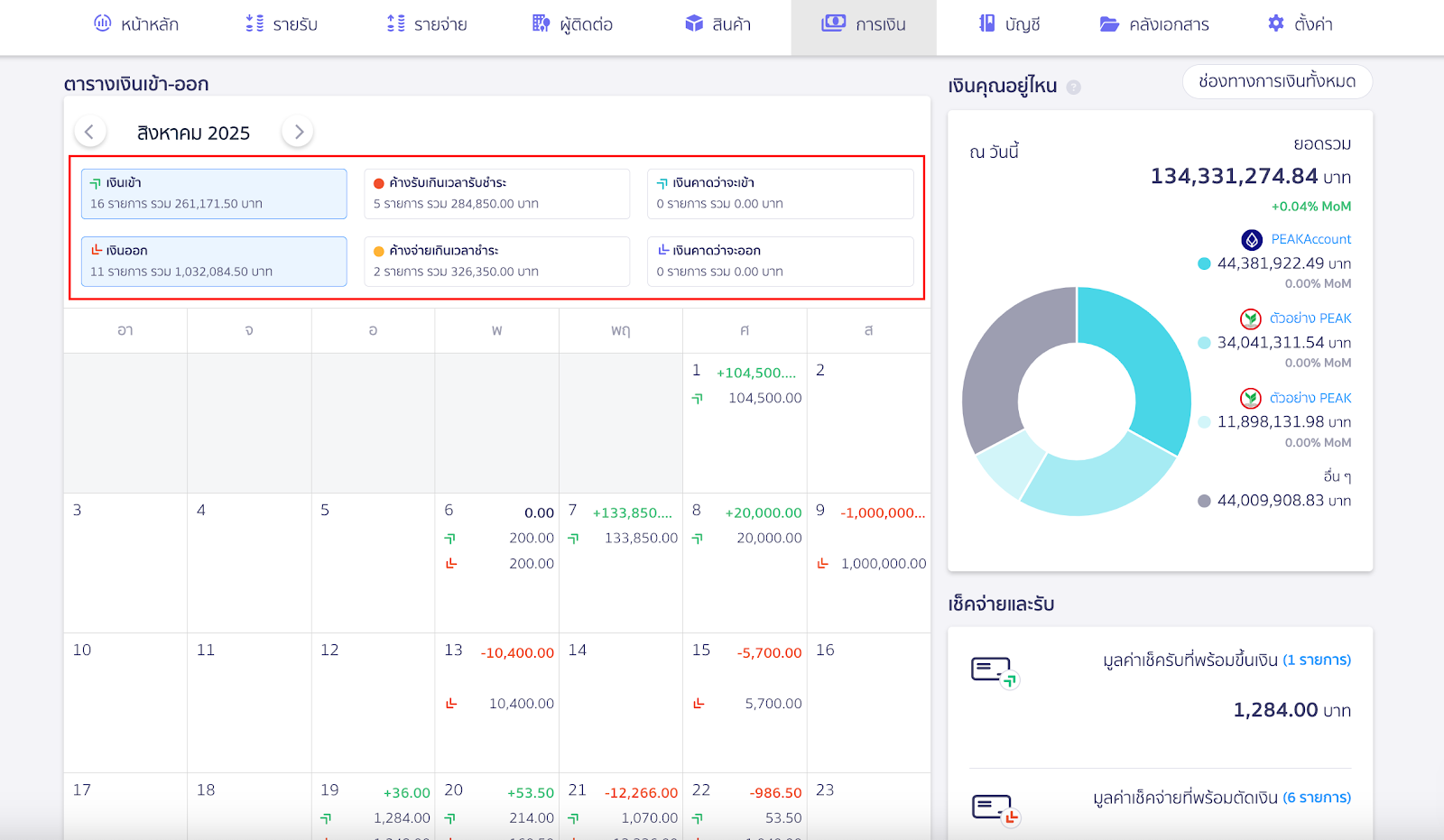This screenshot has width=1444, height=840.
Task: Click day 15 outflow 5,700.00
Action: pos(773,703)
